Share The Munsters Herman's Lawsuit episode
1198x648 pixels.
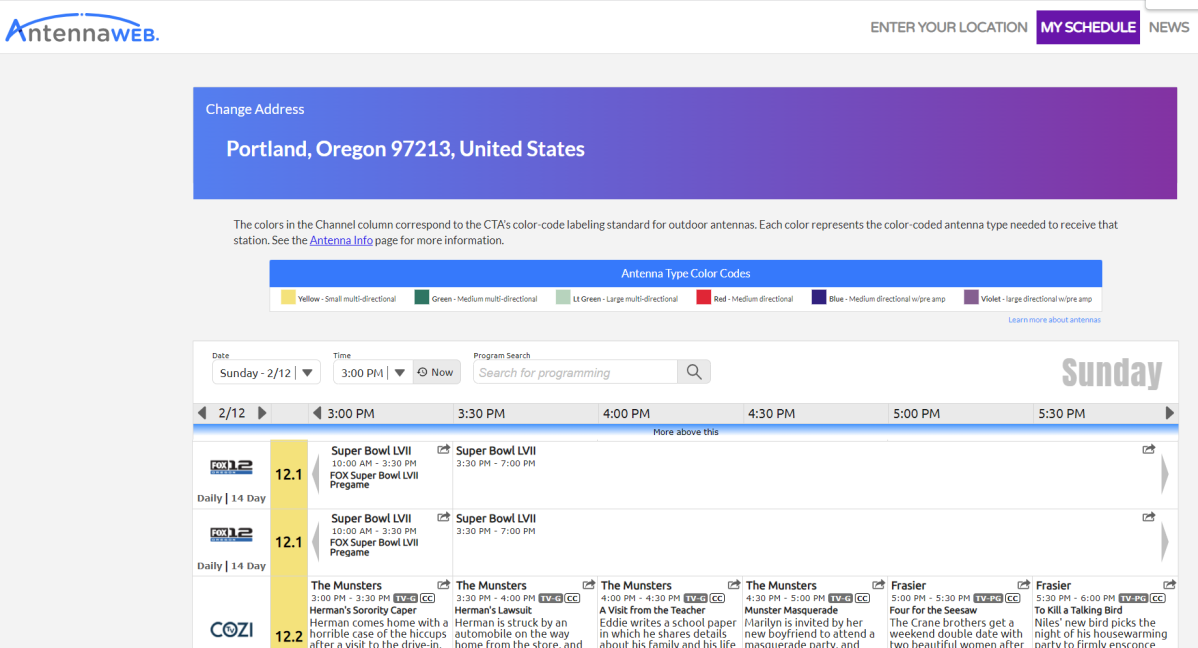click(x=588, y=585)
